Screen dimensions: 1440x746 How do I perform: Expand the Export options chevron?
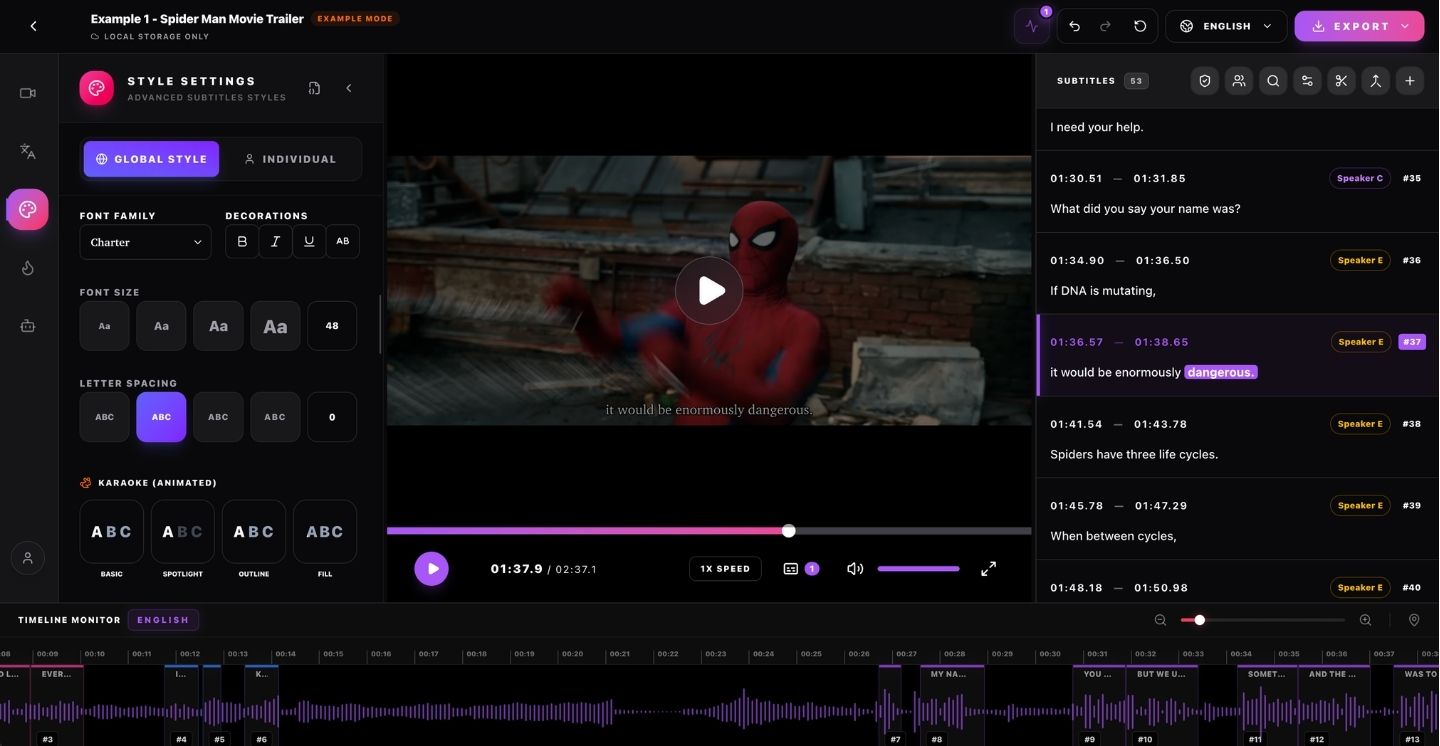pyautogui.click(x=1404, y=26)
